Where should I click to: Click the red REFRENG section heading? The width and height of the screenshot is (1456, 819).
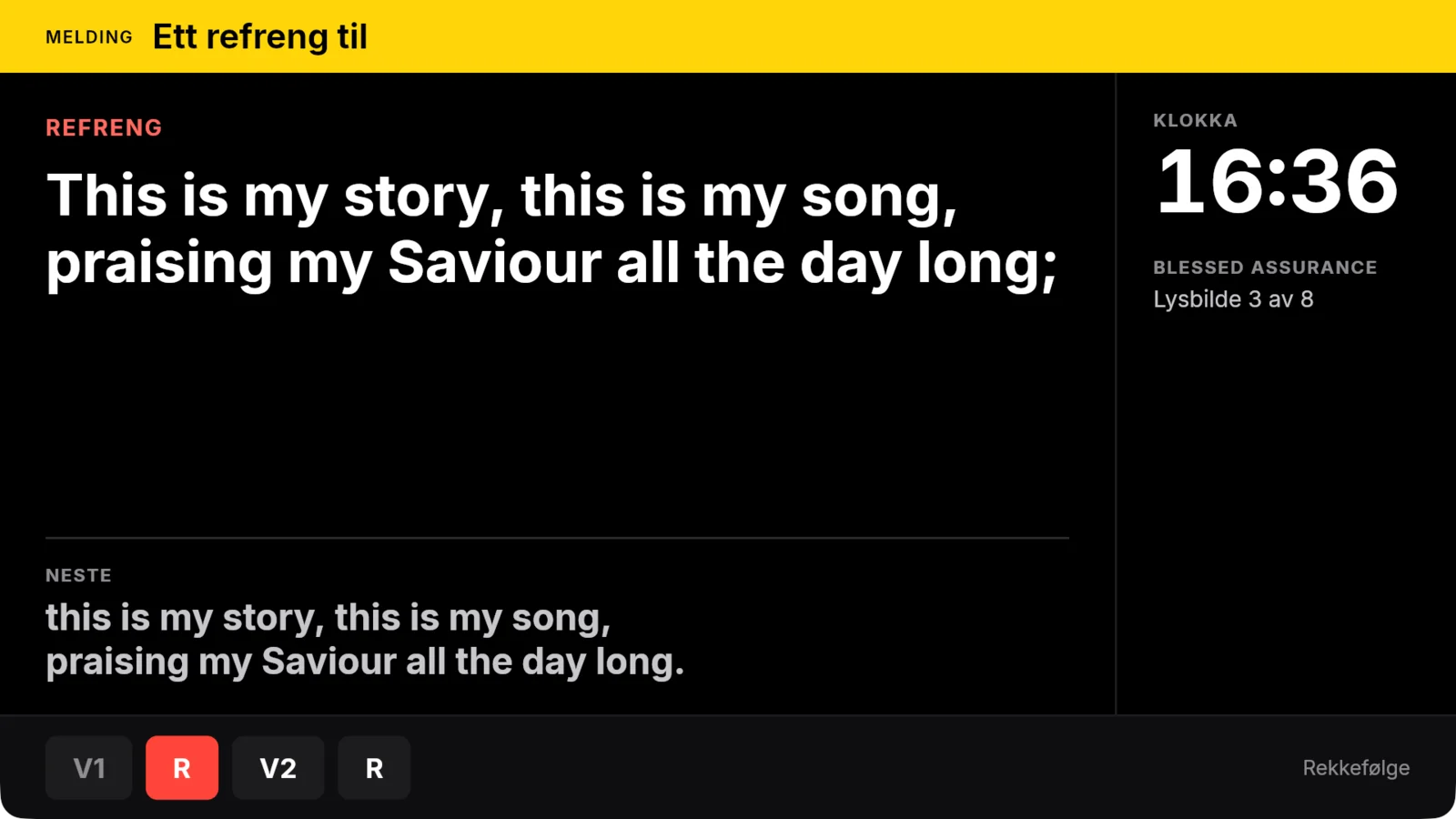[104, 127]
